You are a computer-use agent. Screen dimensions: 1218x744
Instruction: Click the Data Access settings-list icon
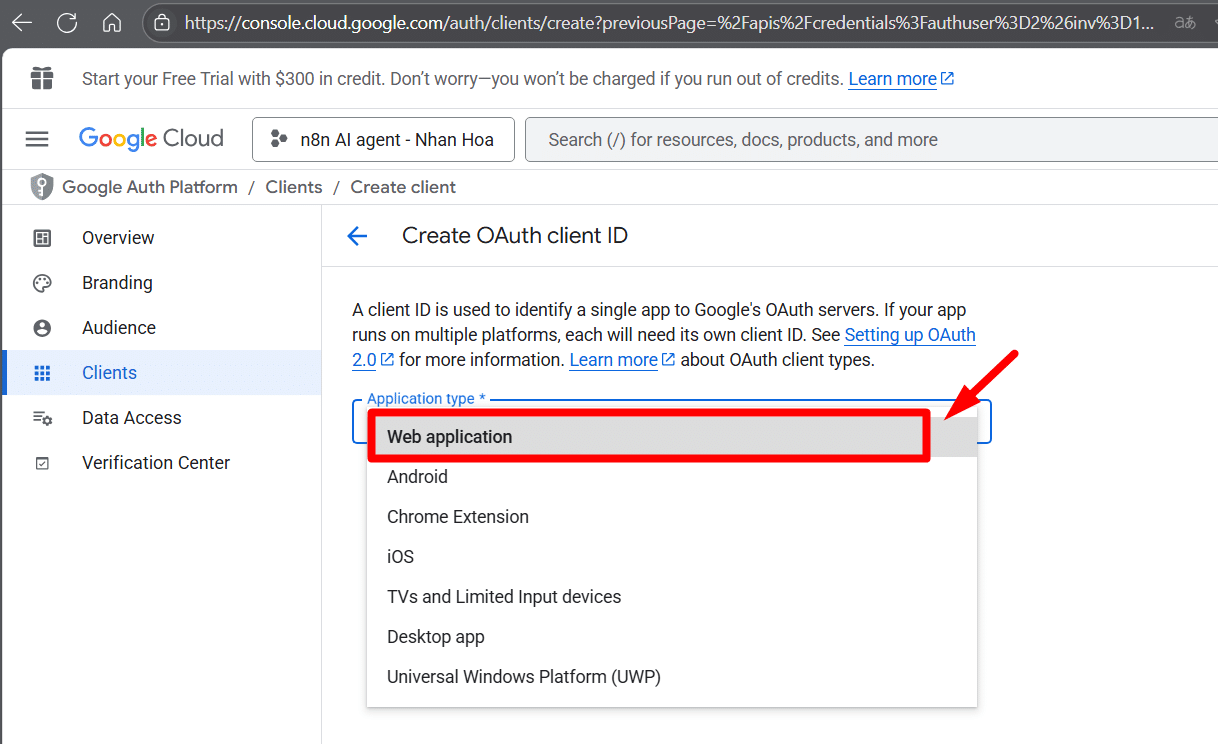(42, 418)
